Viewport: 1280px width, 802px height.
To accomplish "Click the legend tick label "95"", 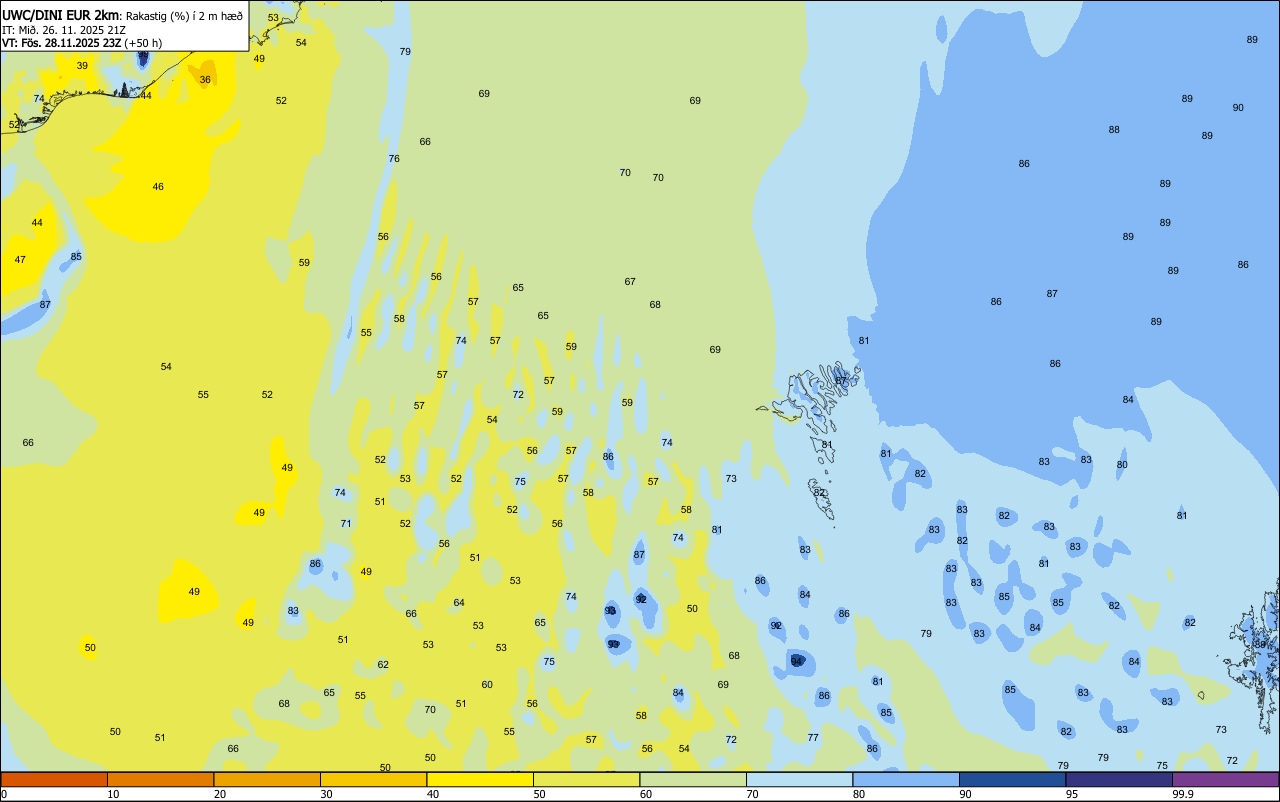I will pos(1072,794).
